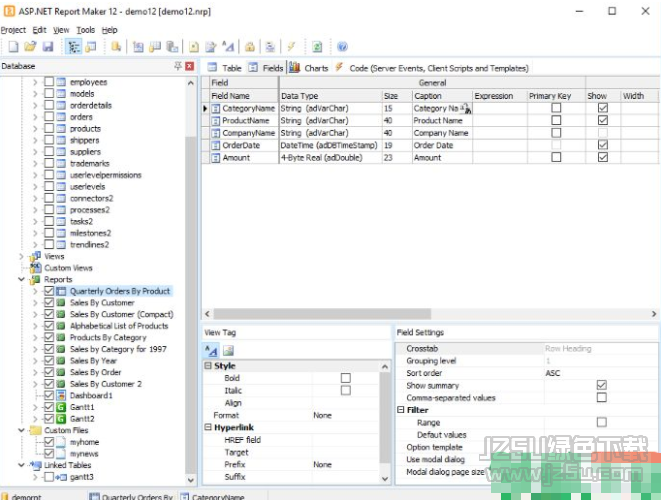Image resolution: width=661 pixels, height=500 pixels.
Task: Click the Views folder icon in tree
Action: coord(35,256)
